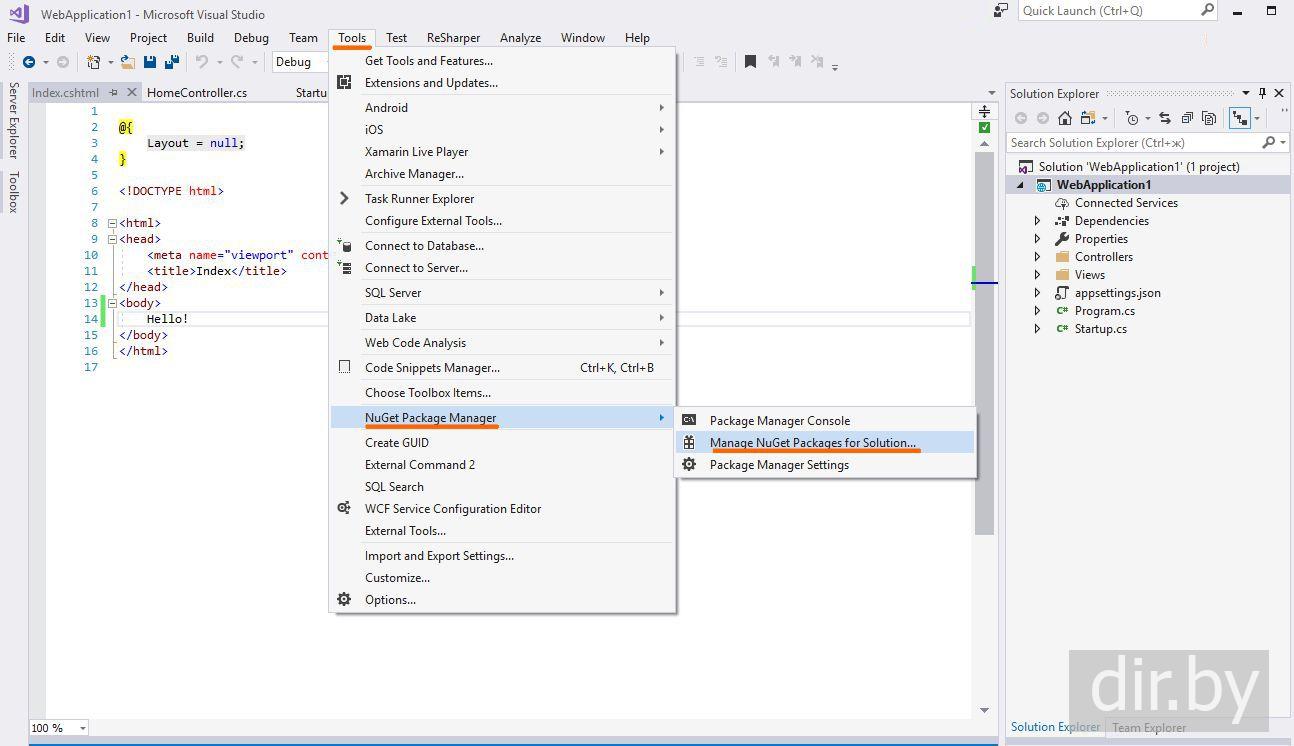Screen dimensions: 1294x746
Task: Open the Debug configuration dropdown
Action: [x=300, y=62]
